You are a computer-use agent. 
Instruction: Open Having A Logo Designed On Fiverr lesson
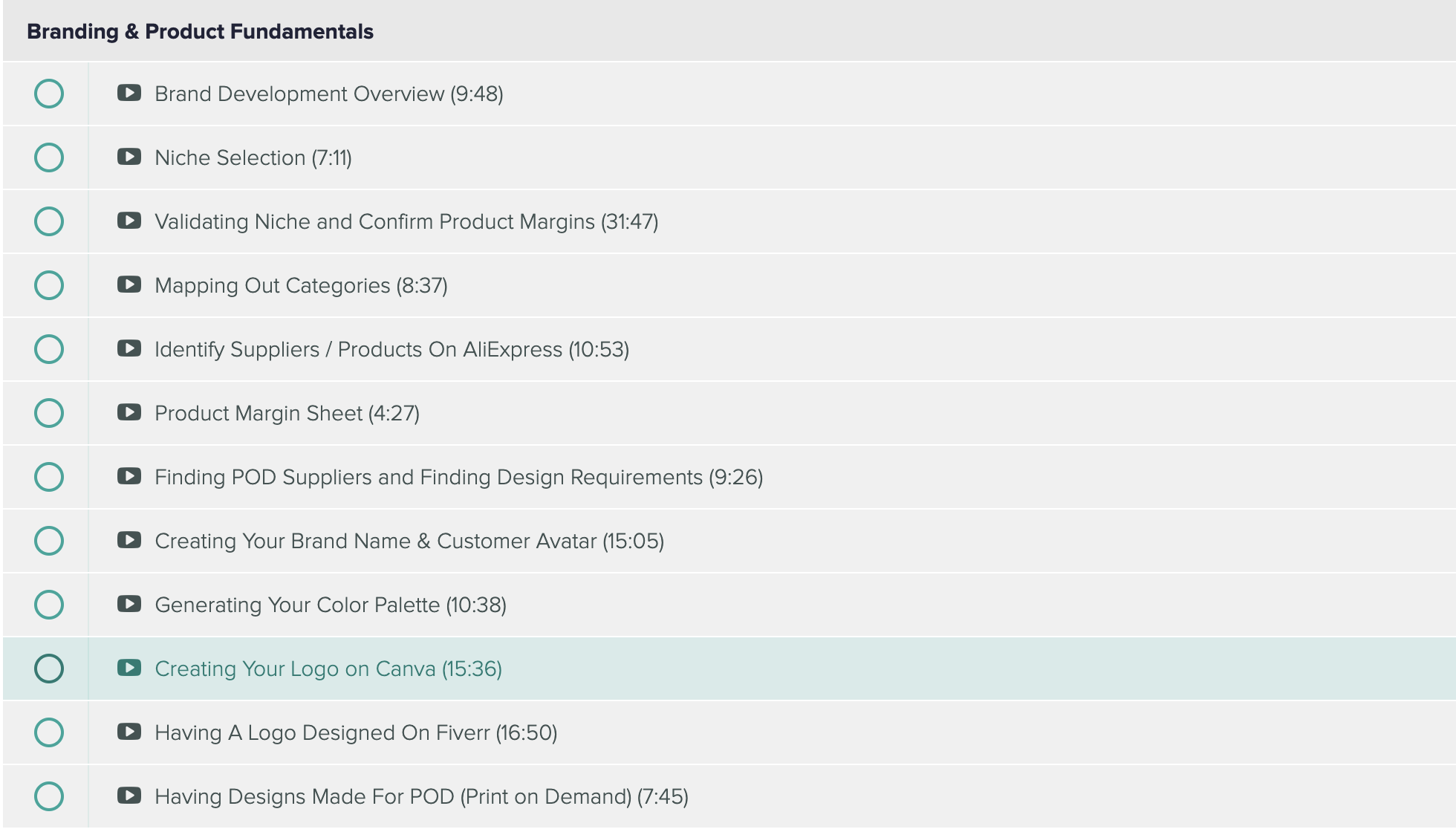(x=356, y=732)
